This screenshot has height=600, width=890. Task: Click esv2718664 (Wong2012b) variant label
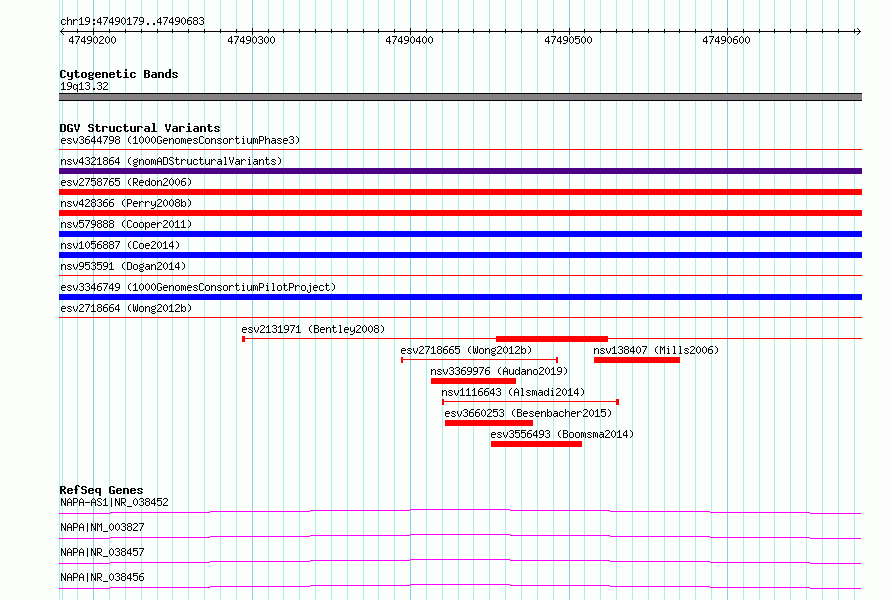(126, 308)
